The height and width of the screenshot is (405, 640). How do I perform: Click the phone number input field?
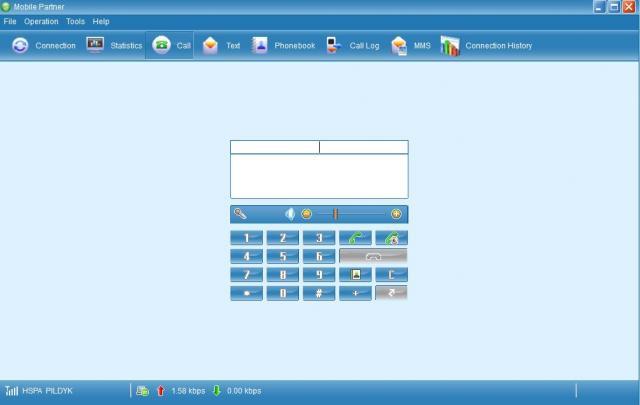coord(274,147)
